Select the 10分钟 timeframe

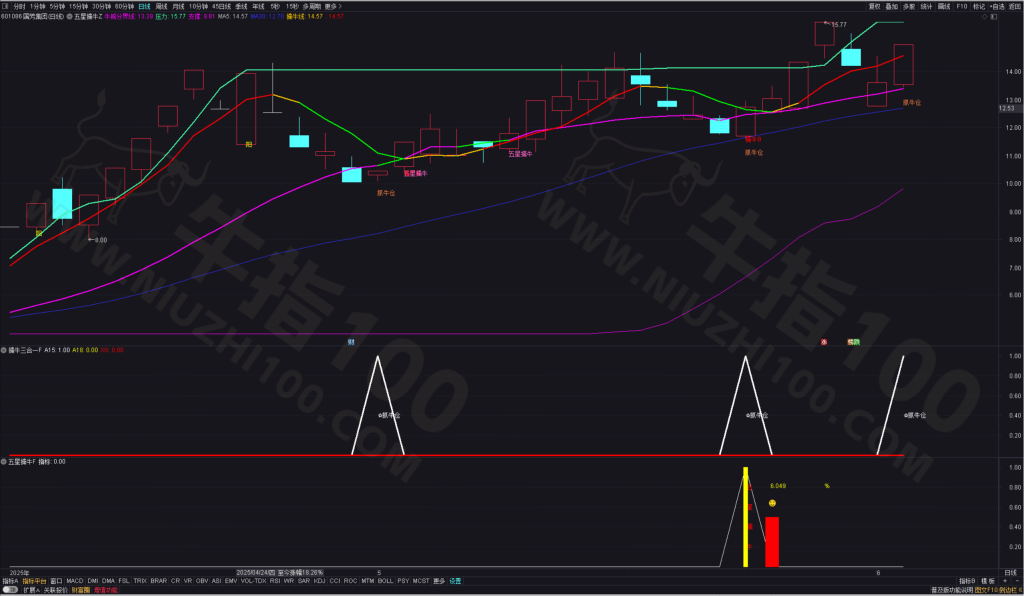(x=199, y=7)
